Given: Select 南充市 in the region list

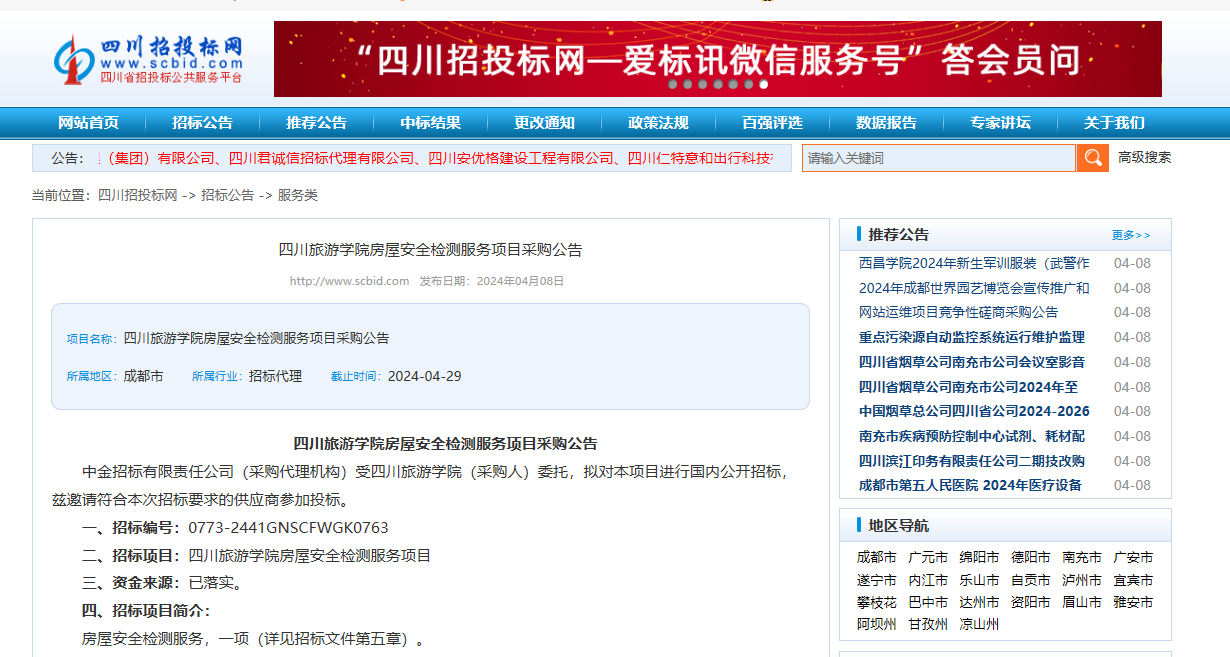Looking at the screenshot, I should [x=1082, y=557].
